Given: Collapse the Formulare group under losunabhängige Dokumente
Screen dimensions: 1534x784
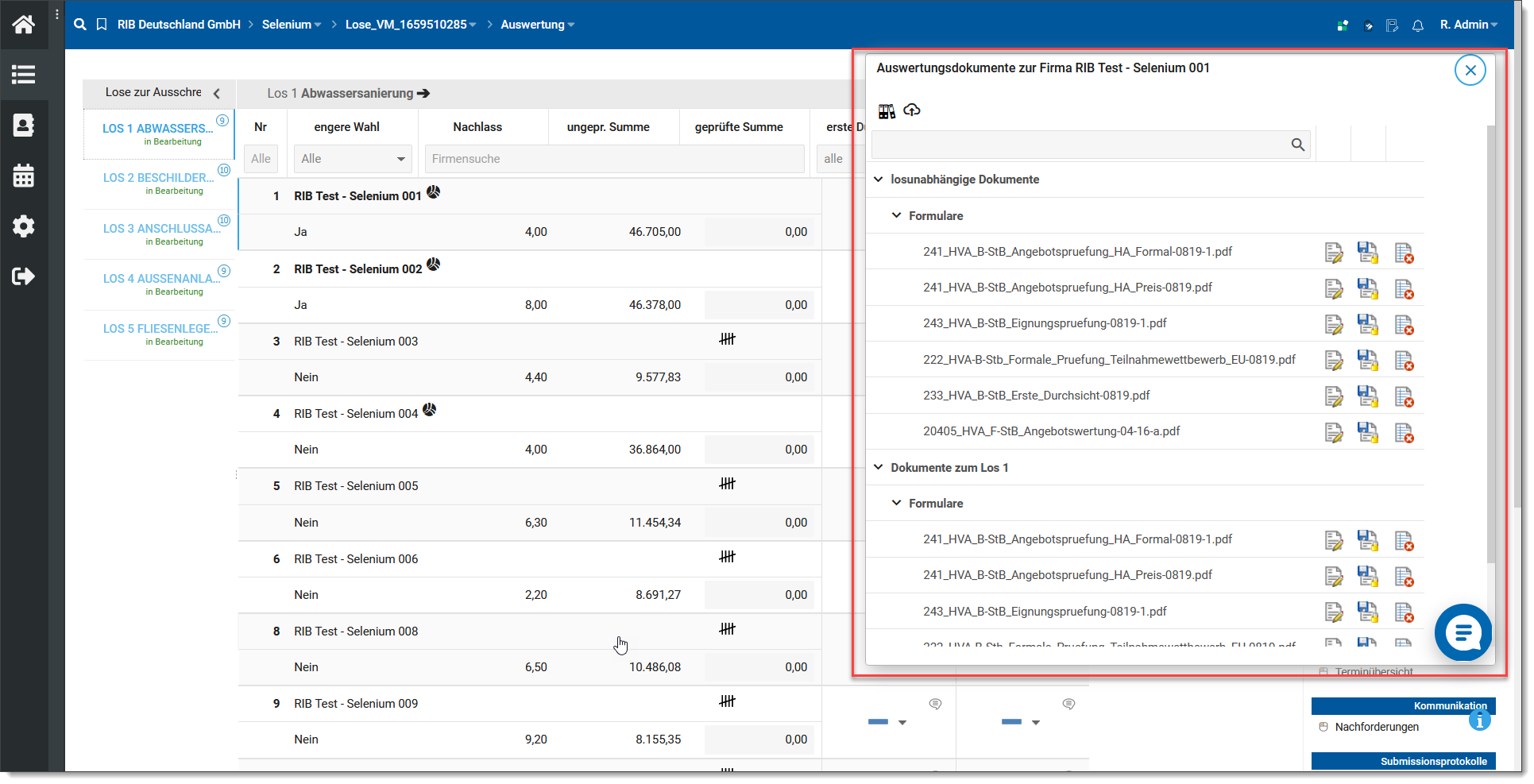Looking at the screenshot, I should click(897, 215).
